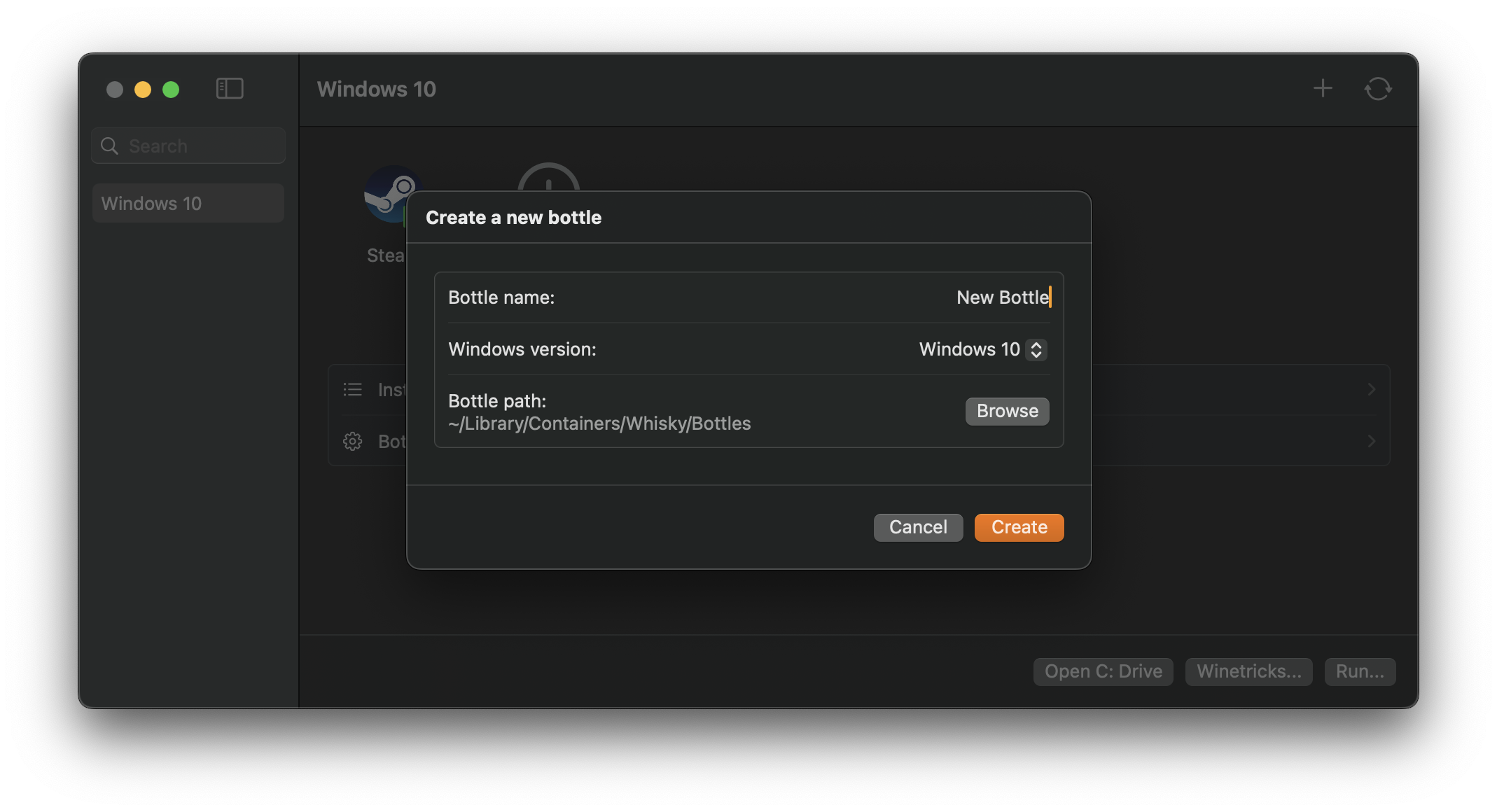Click the Winetricks button
This screenshot has width=1497, height=812.
tap(1248, 671)
